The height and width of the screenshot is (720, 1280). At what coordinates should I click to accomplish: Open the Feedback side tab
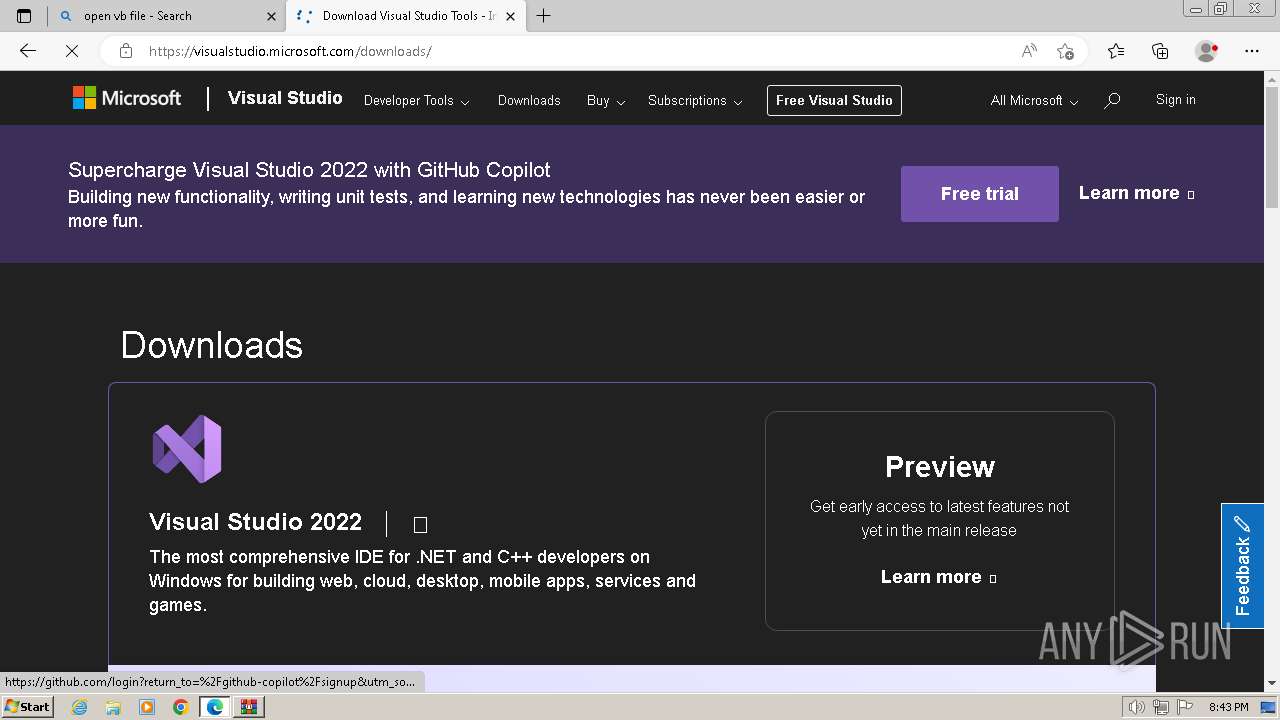[1242, 566]
